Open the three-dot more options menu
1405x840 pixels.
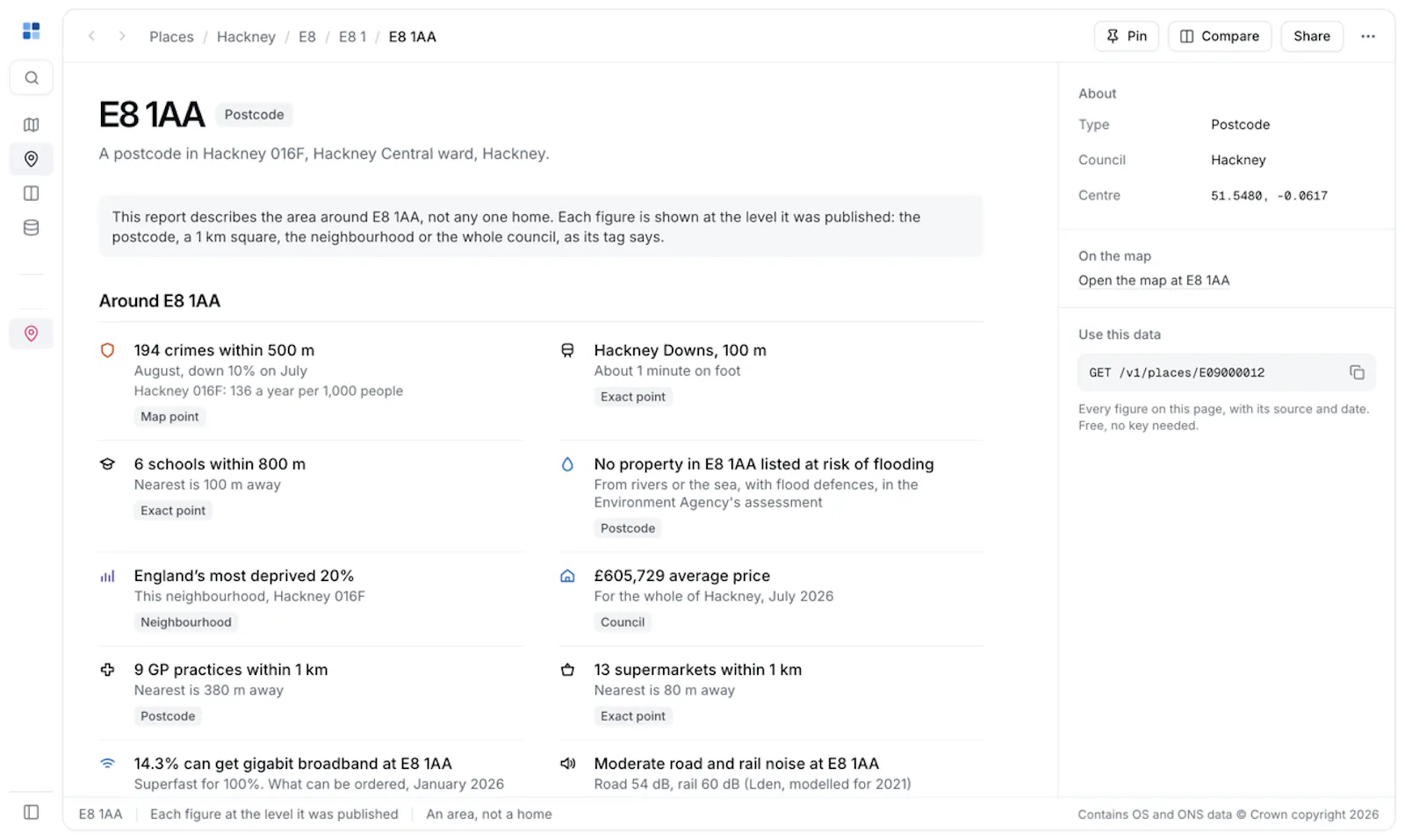click(1368, 36)
